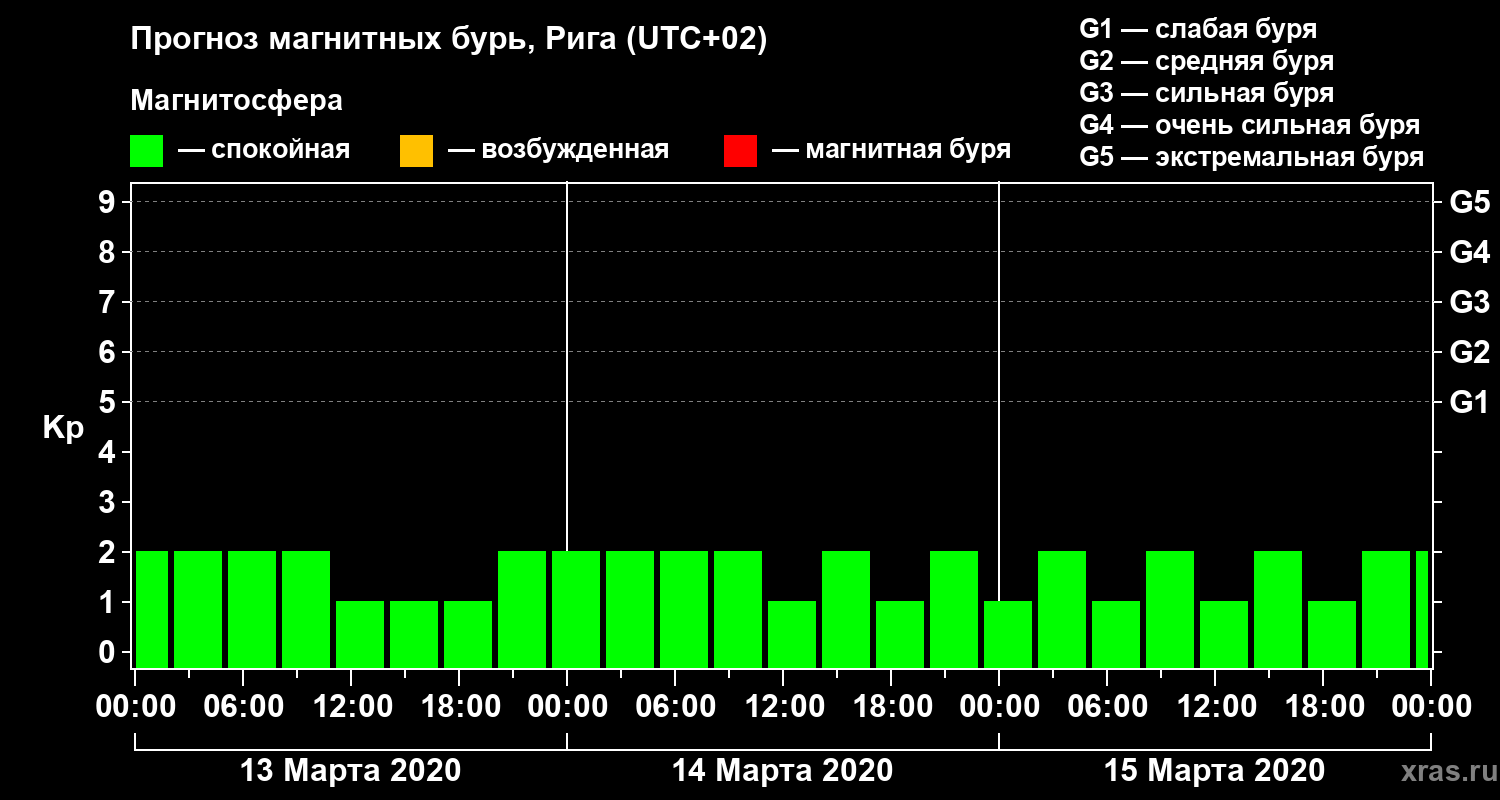Click the '12:00' time label for 13 Марта
Screen dimensions: 1500x800
352,707
